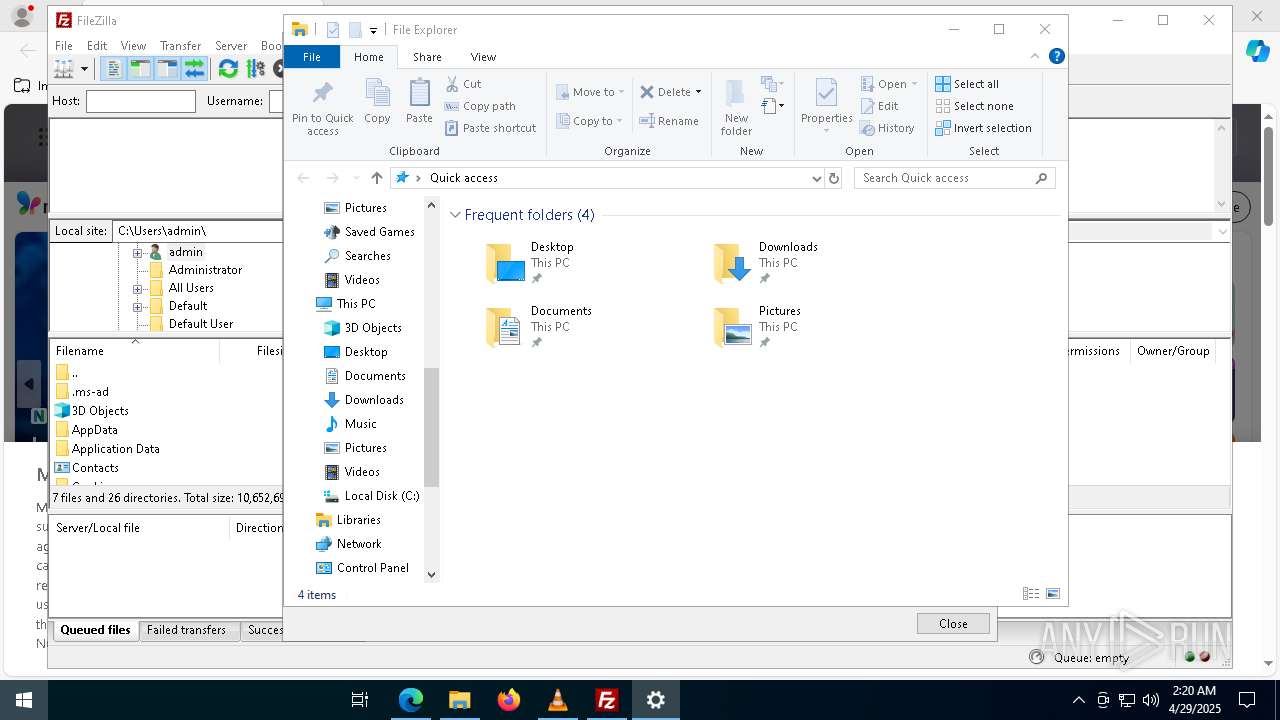This screenshot has height=720, width=1280.
Task: Click the Edit command in Open group
Action: pyautogui.click(x=879, y=106)
